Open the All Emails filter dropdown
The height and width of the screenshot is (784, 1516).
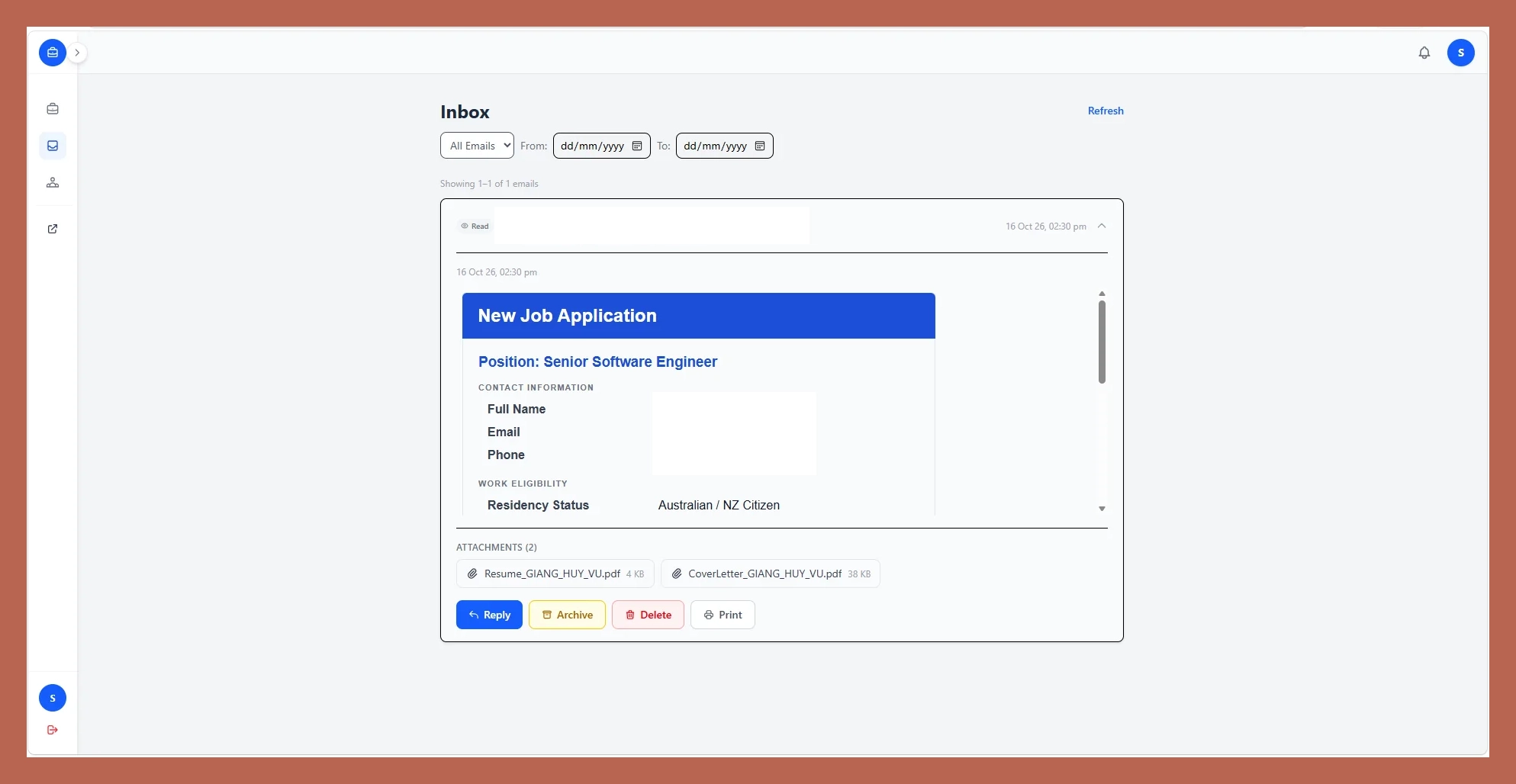477,146
